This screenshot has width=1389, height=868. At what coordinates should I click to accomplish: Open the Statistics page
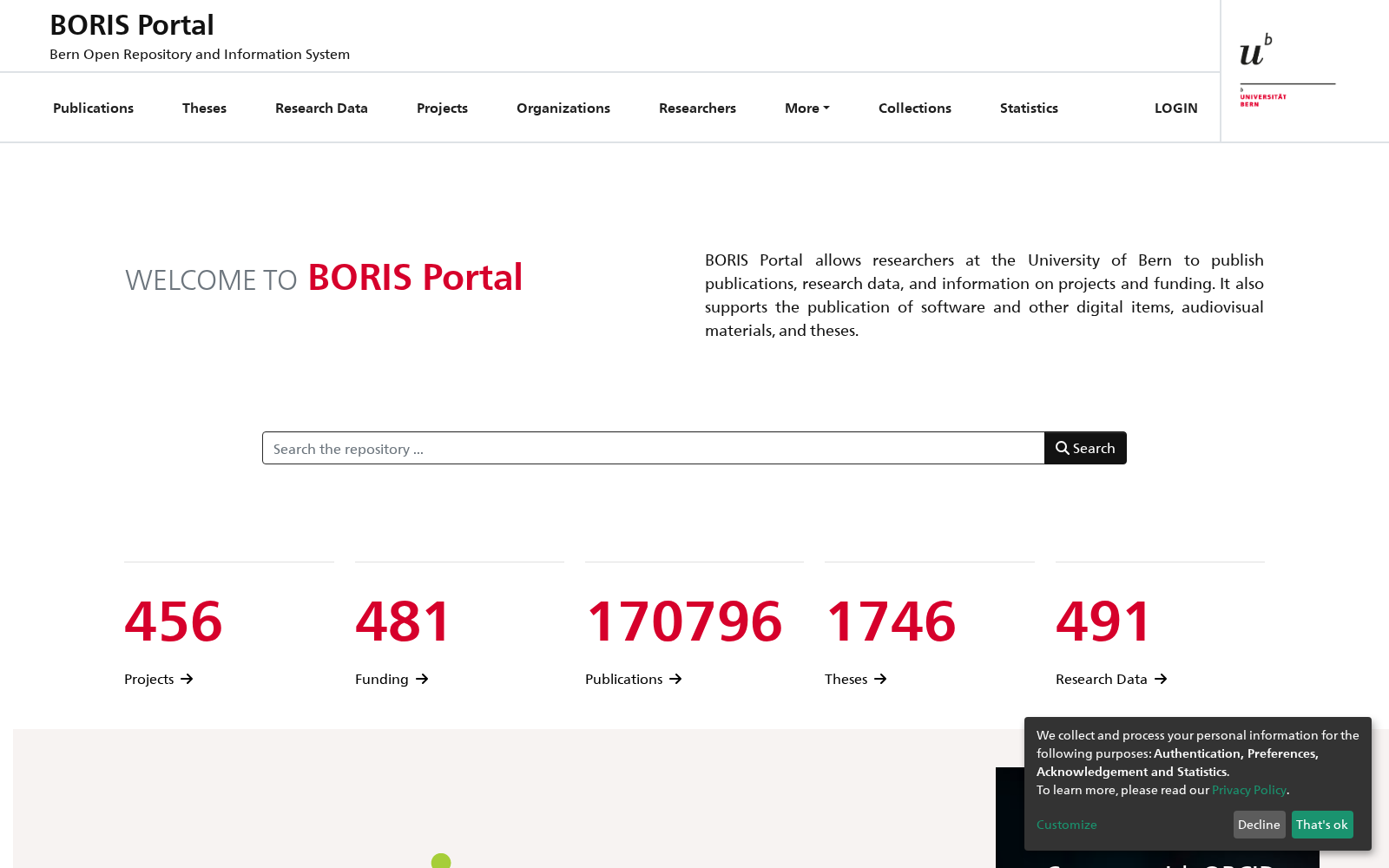click(x=1029, y=108)
